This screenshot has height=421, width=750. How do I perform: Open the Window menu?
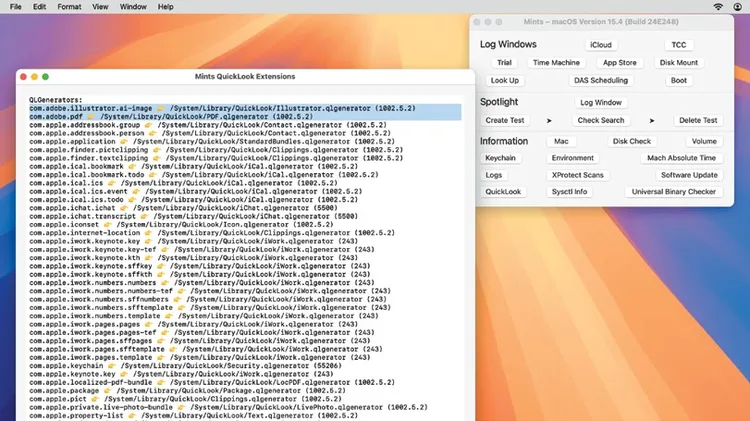(x=133, y=7)
